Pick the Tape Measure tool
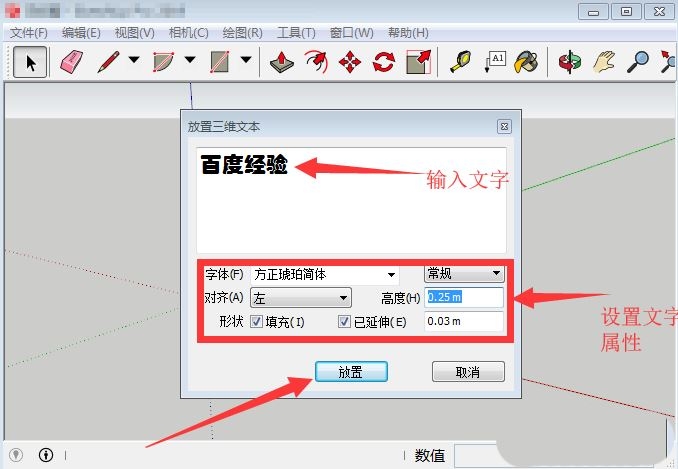The width and height of the screenshot is (678, 469). coord(461,62)
